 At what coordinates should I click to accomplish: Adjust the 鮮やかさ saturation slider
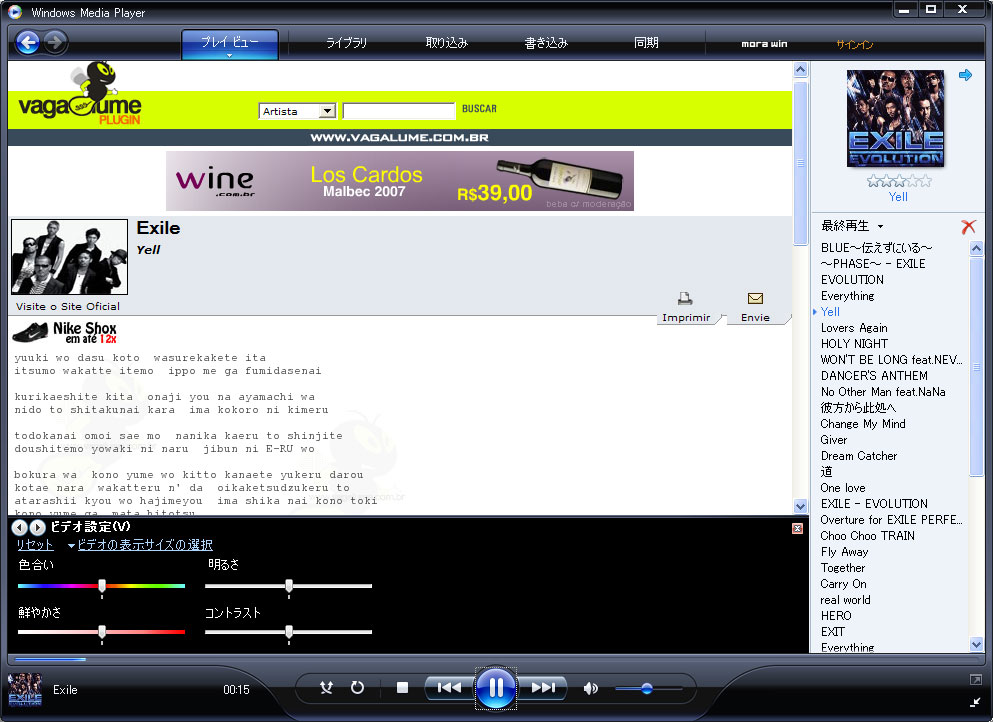tap(101, 632)
